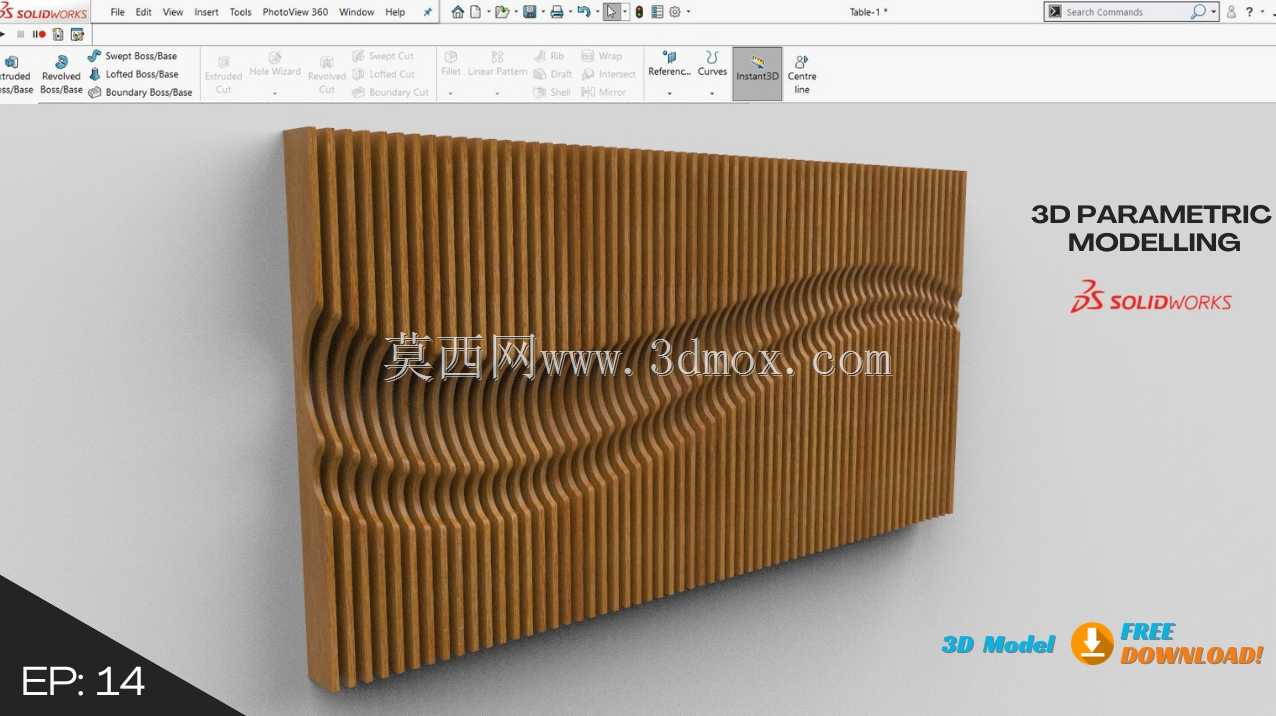Screen dimensions: 1276x716
Task: Click the Home icon in quick toolbar
Action: click(x=458, y=12)
